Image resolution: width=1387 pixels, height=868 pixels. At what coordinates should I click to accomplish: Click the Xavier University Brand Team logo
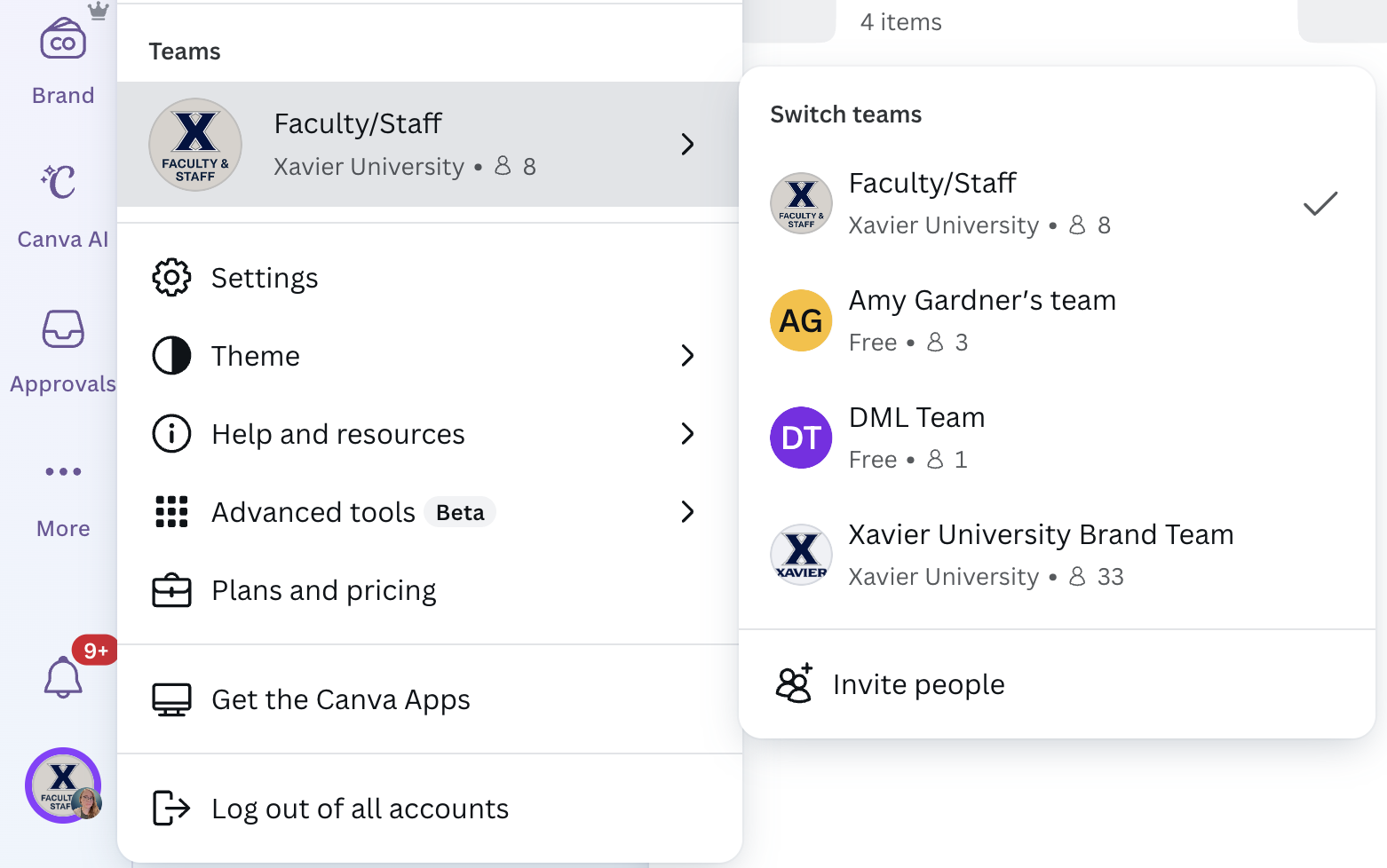[801, 555]
